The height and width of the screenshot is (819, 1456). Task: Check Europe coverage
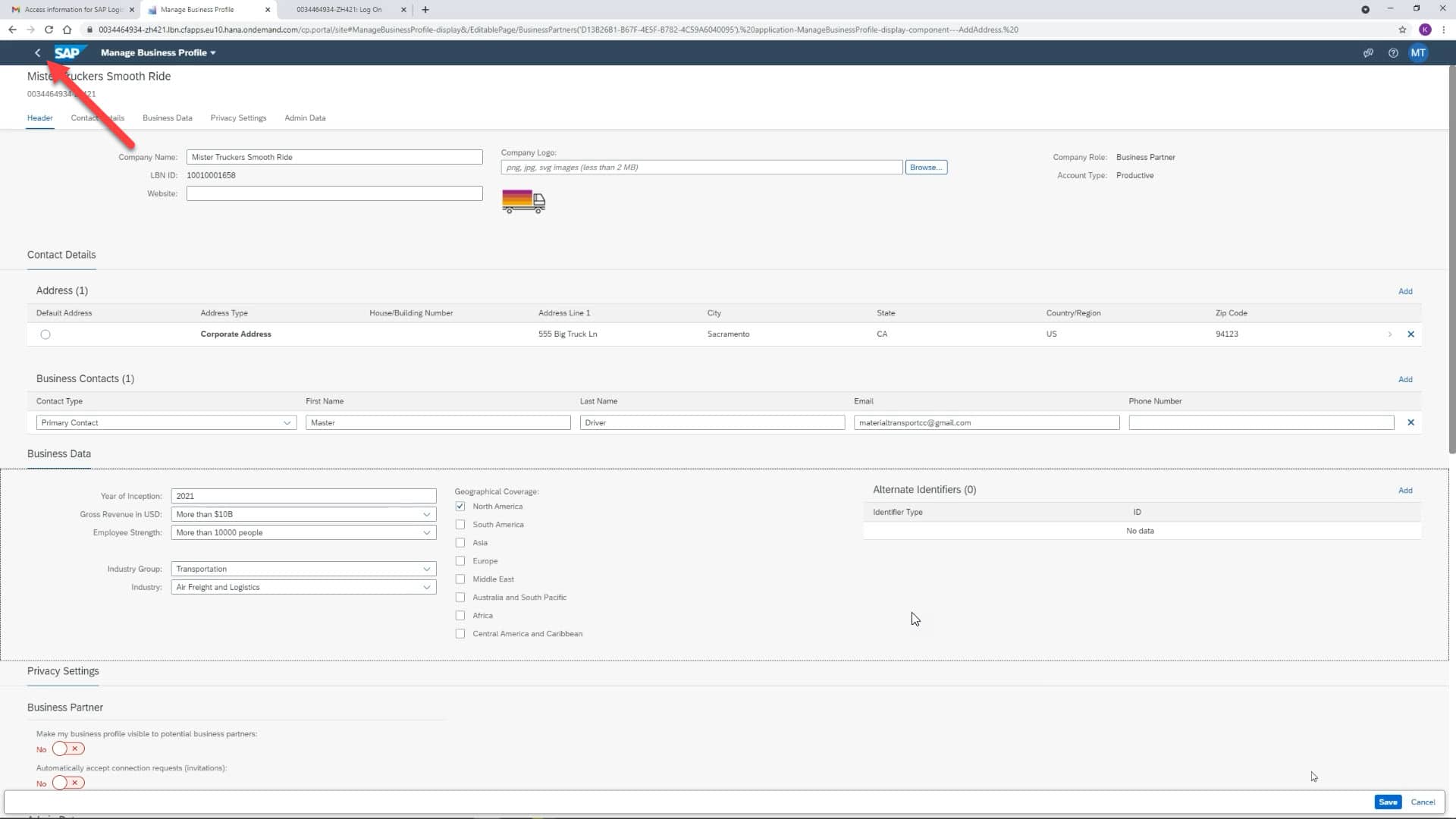460,561
